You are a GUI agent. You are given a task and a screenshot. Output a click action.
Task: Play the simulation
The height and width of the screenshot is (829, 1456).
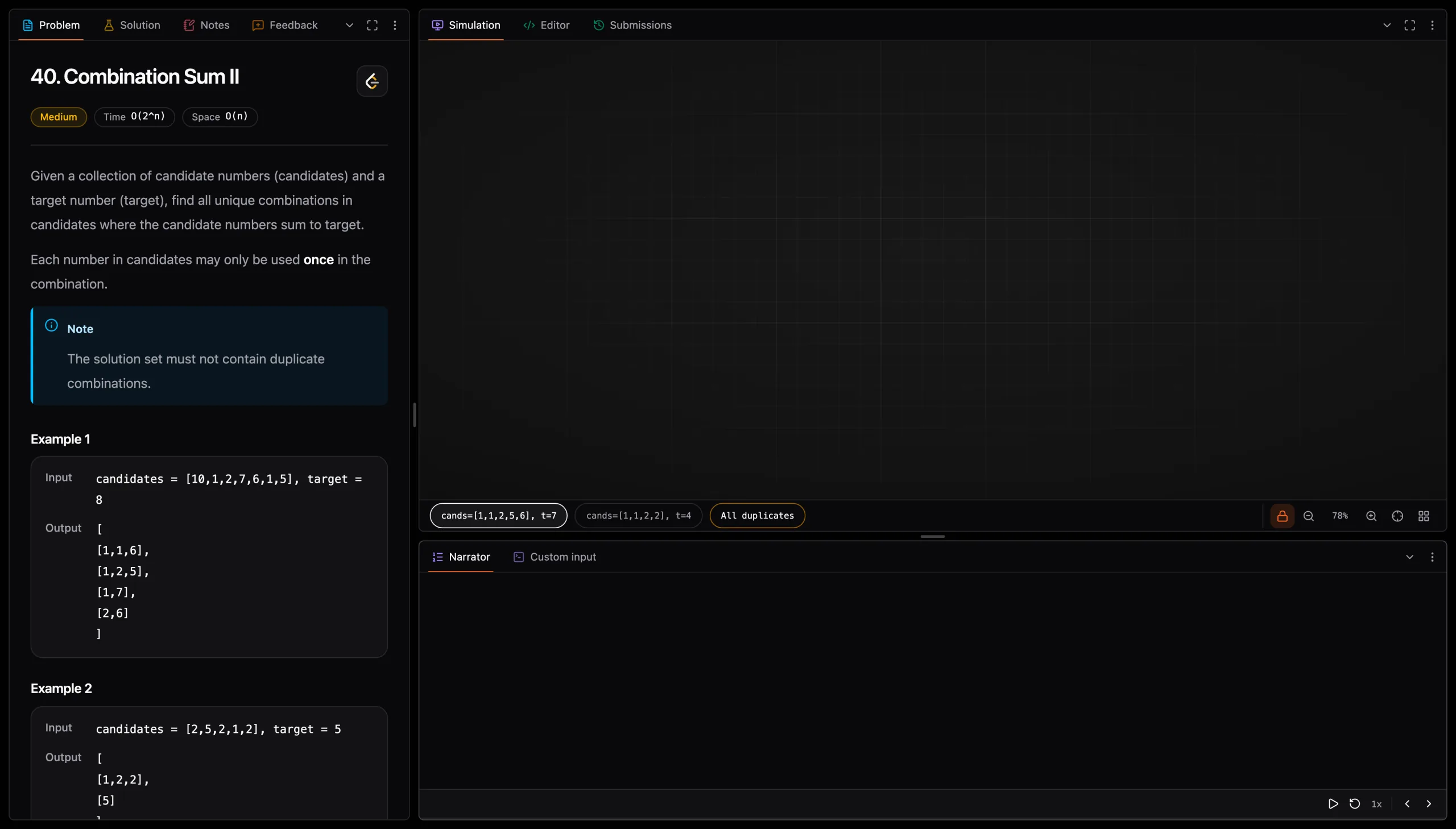(x=1333, y=804)
